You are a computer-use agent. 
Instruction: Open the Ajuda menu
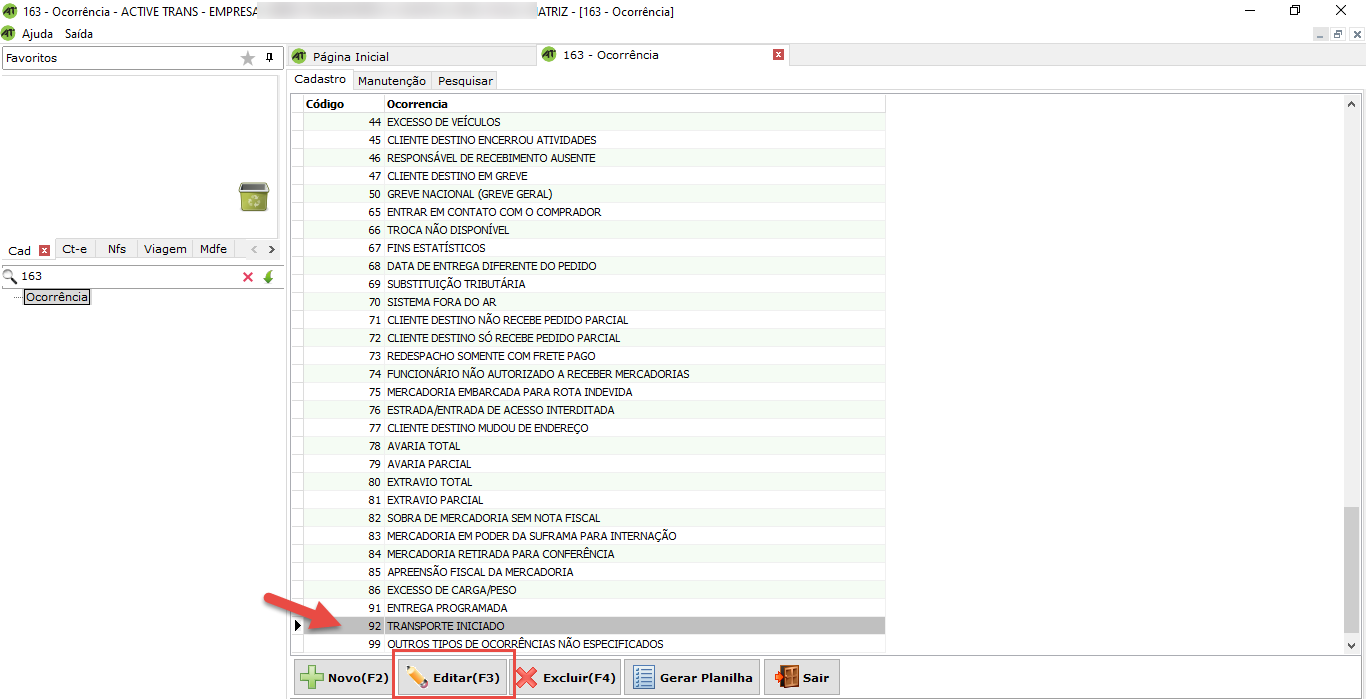37,34
